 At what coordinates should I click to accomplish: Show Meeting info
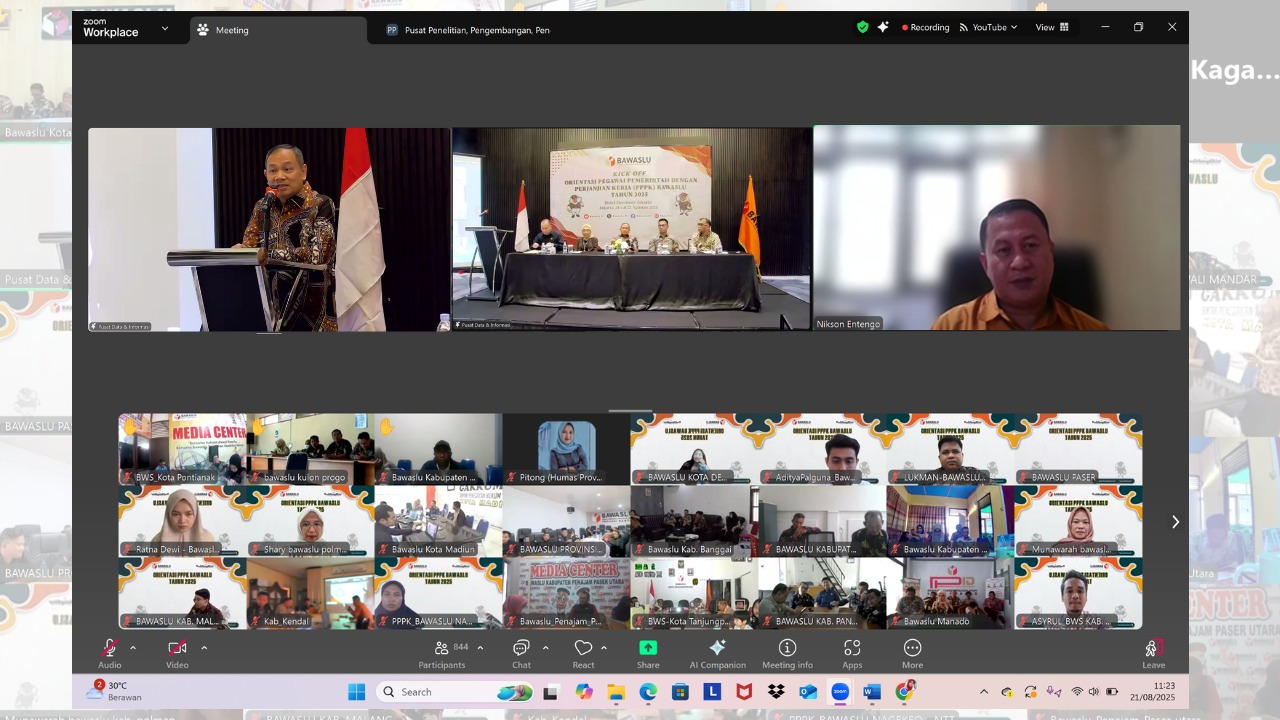coord(787,649)
